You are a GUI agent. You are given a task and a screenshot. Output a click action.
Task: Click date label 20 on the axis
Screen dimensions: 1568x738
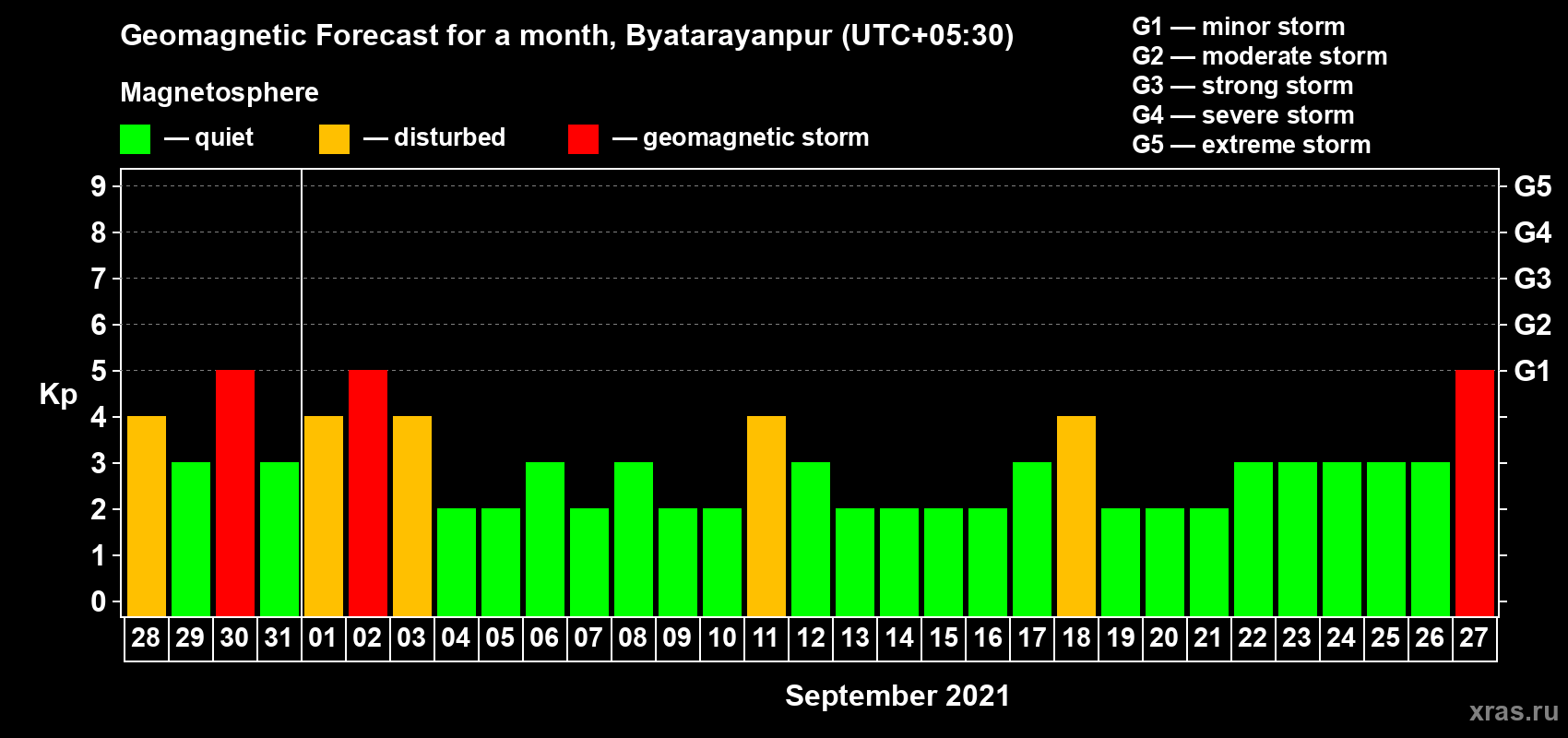1164,638
